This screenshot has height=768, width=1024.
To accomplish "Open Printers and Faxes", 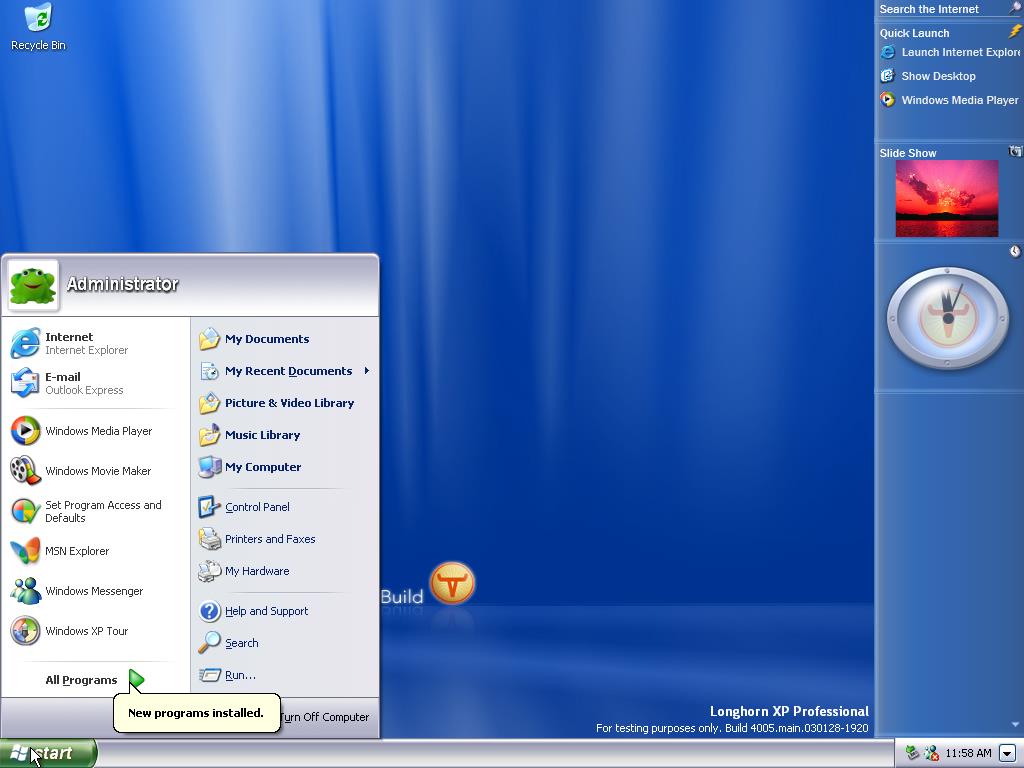I will click(257, 539).
